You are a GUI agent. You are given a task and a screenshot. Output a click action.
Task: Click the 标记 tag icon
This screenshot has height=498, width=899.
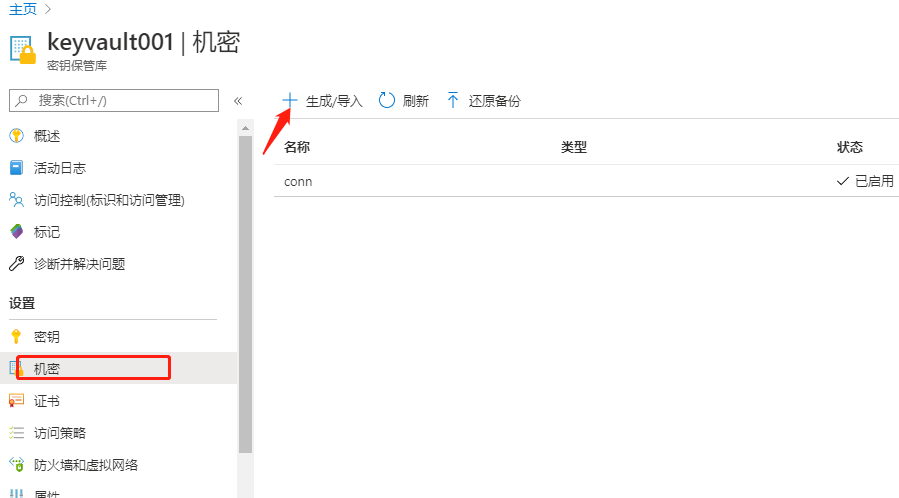pyautogui.click(x=17, y=232)
